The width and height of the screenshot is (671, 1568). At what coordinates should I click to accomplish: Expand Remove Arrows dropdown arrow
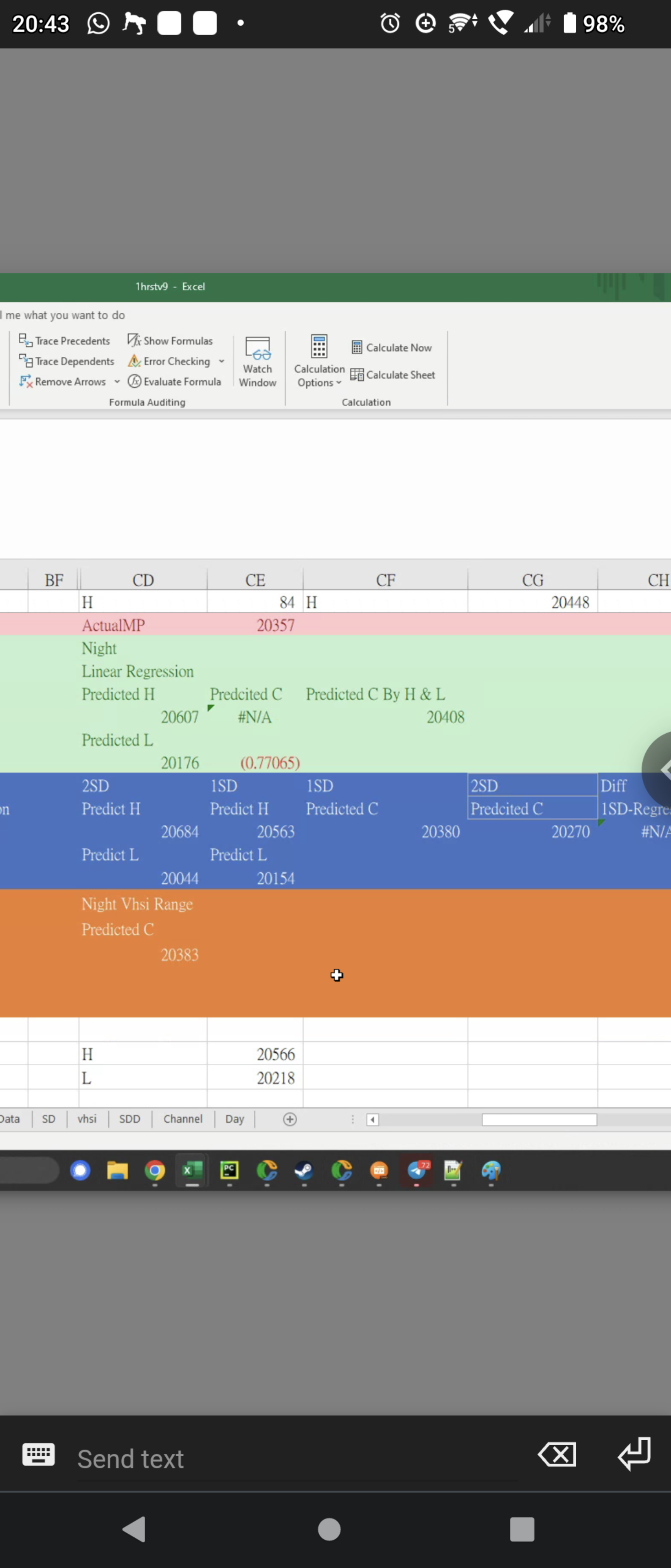click(x=117, y=382)
